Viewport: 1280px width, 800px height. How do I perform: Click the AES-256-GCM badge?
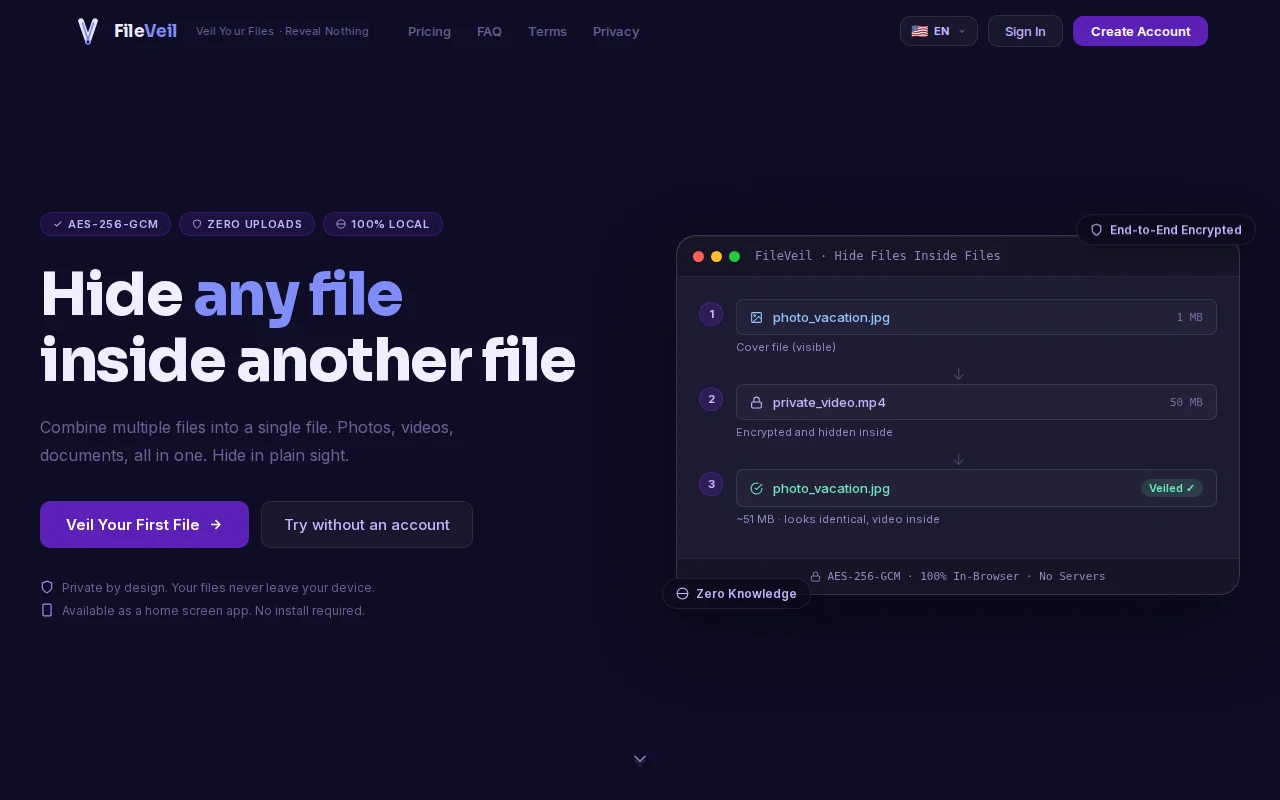tap(105, 224)
